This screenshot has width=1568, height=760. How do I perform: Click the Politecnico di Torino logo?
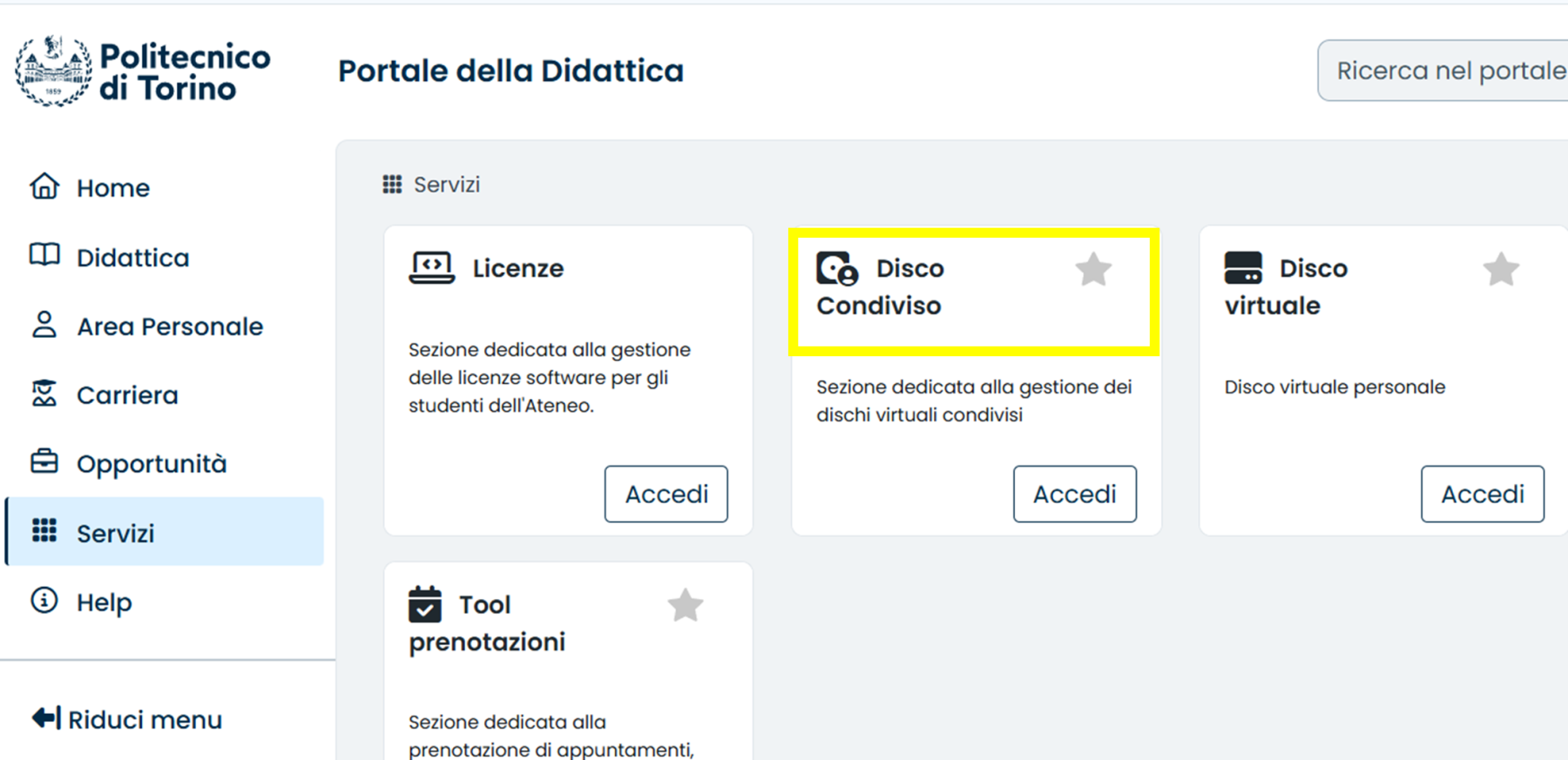click(x=142, y=71)
